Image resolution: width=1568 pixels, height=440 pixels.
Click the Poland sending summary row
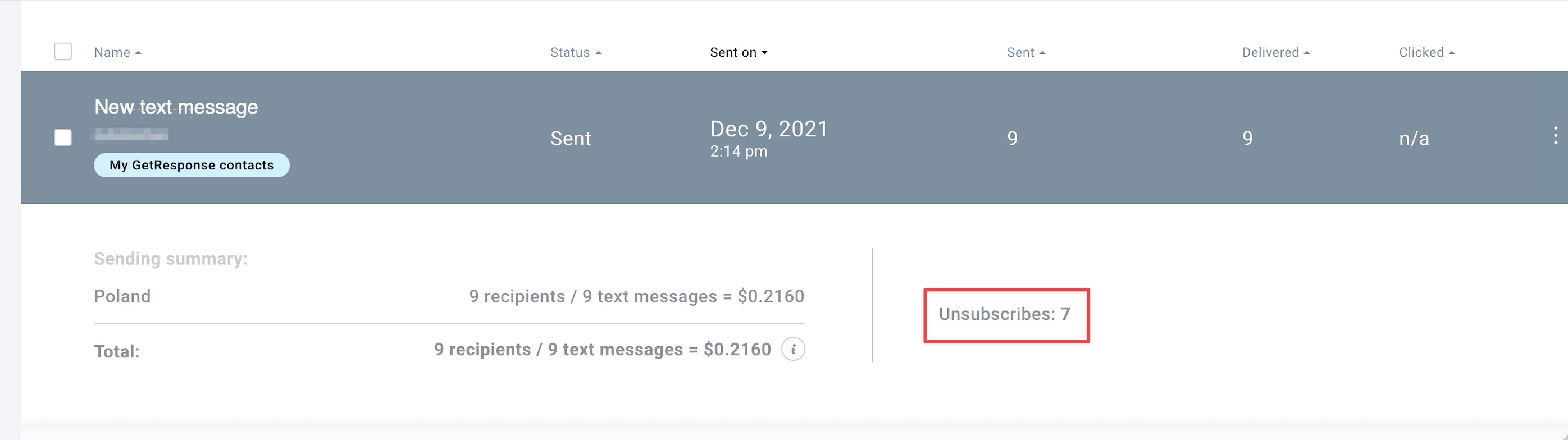click(449, 296)
